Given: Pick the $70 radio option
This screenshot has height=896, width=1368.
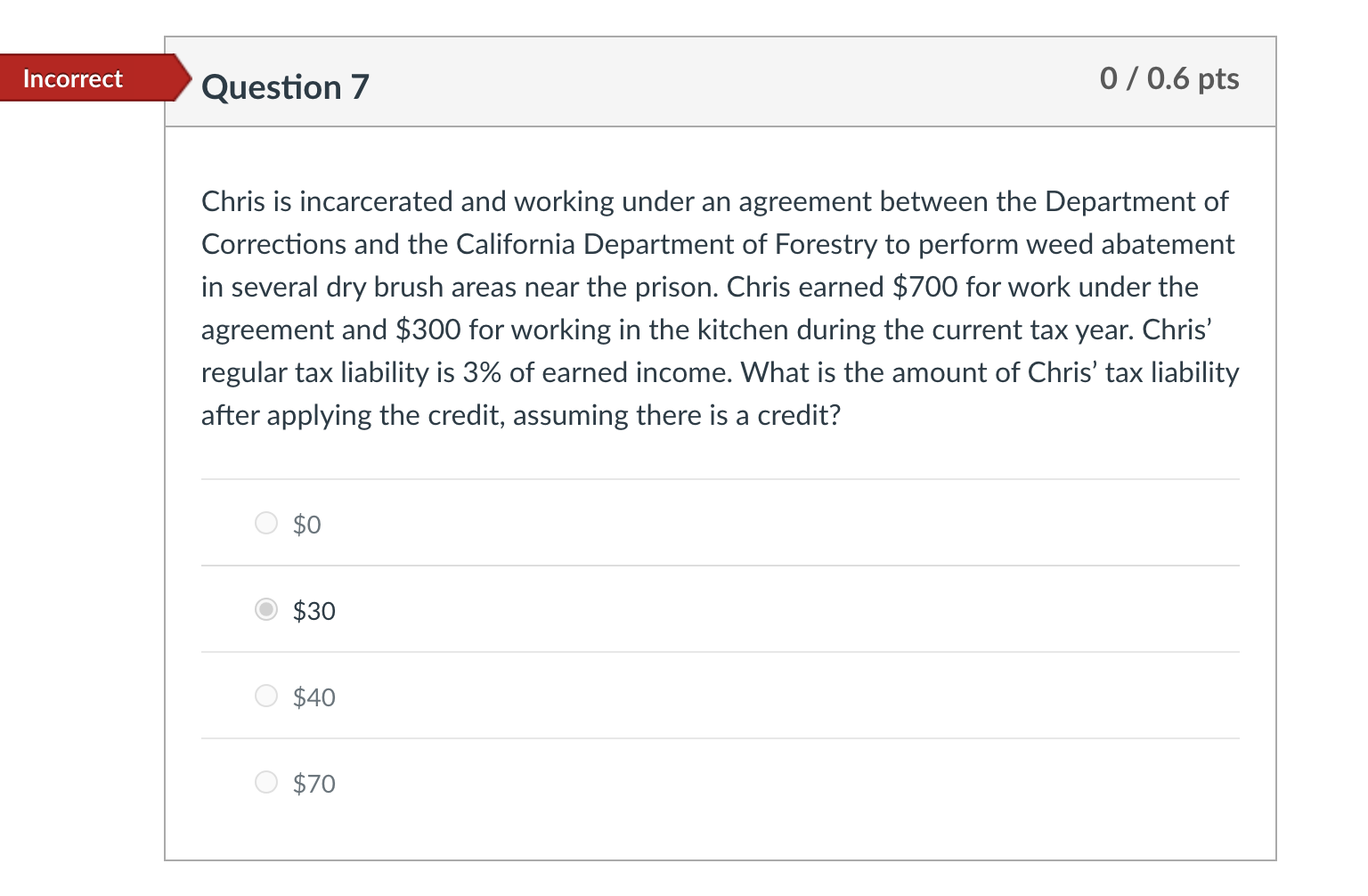Looking at the screenshot, I should pyautogui.click(x=266, y=782).
